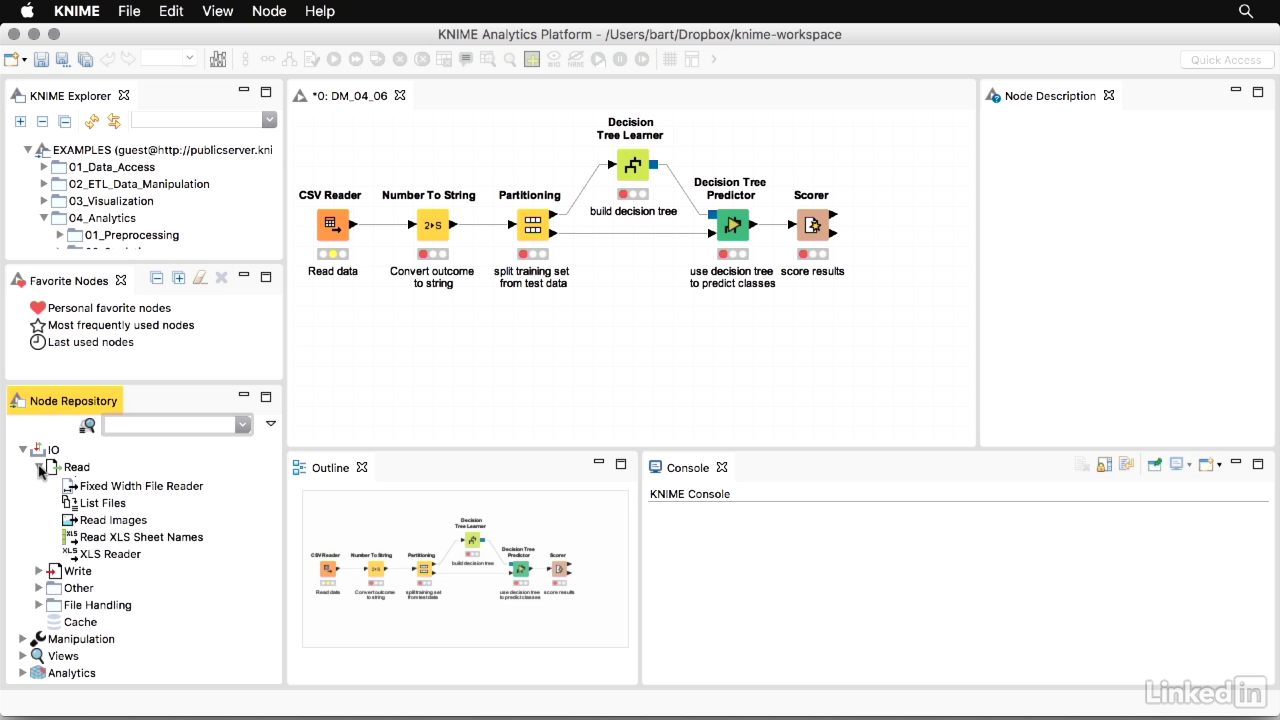Image resolution: width=1280 pixels, height=720 pixels.
Task: Click the Partitioning node icon
Action: pyautogui.click(x=532, y=225)
